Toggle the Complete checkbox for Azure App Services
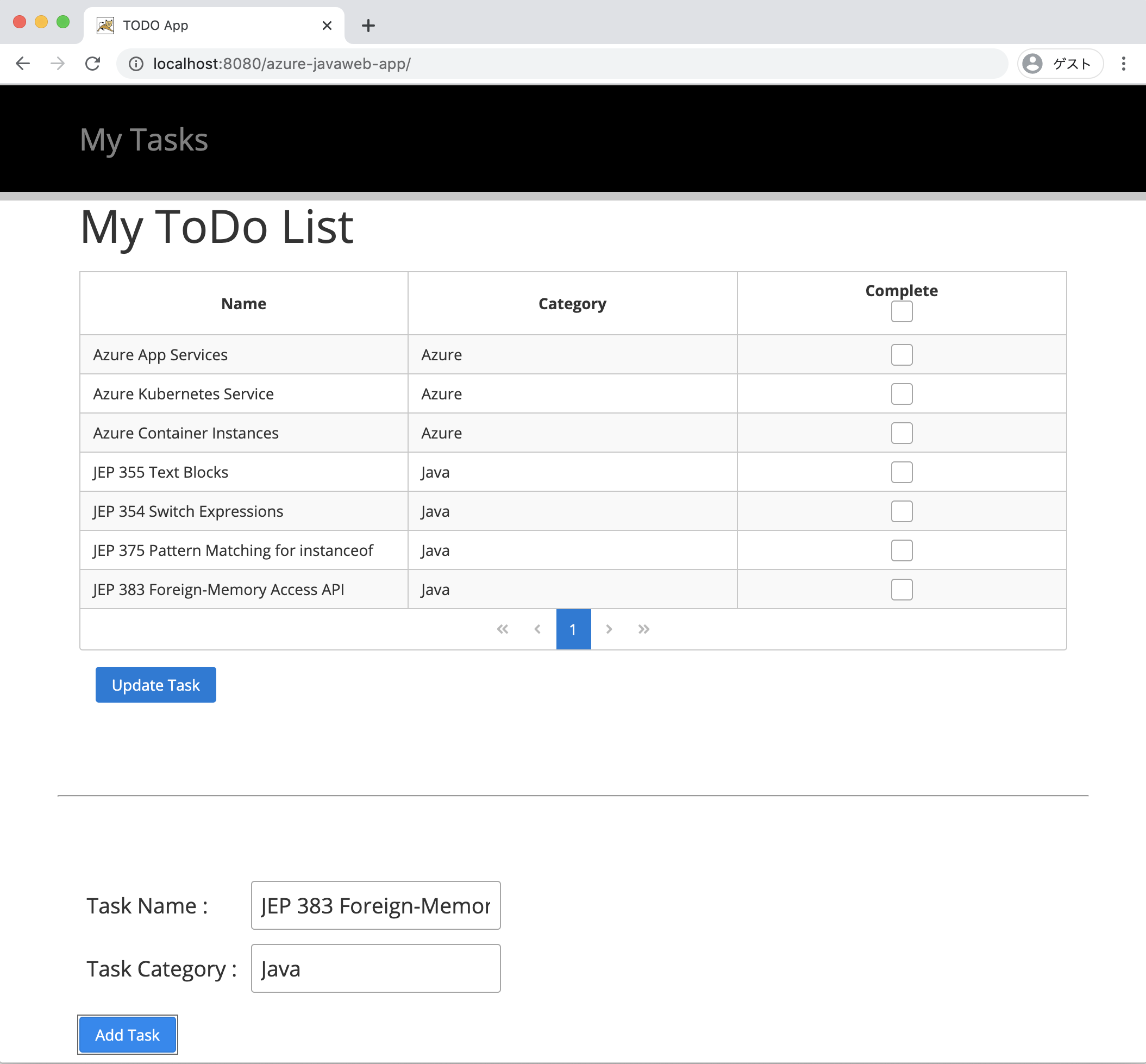The width and height of the screenshot is (1146, 1064). click(x=901, y=354)
